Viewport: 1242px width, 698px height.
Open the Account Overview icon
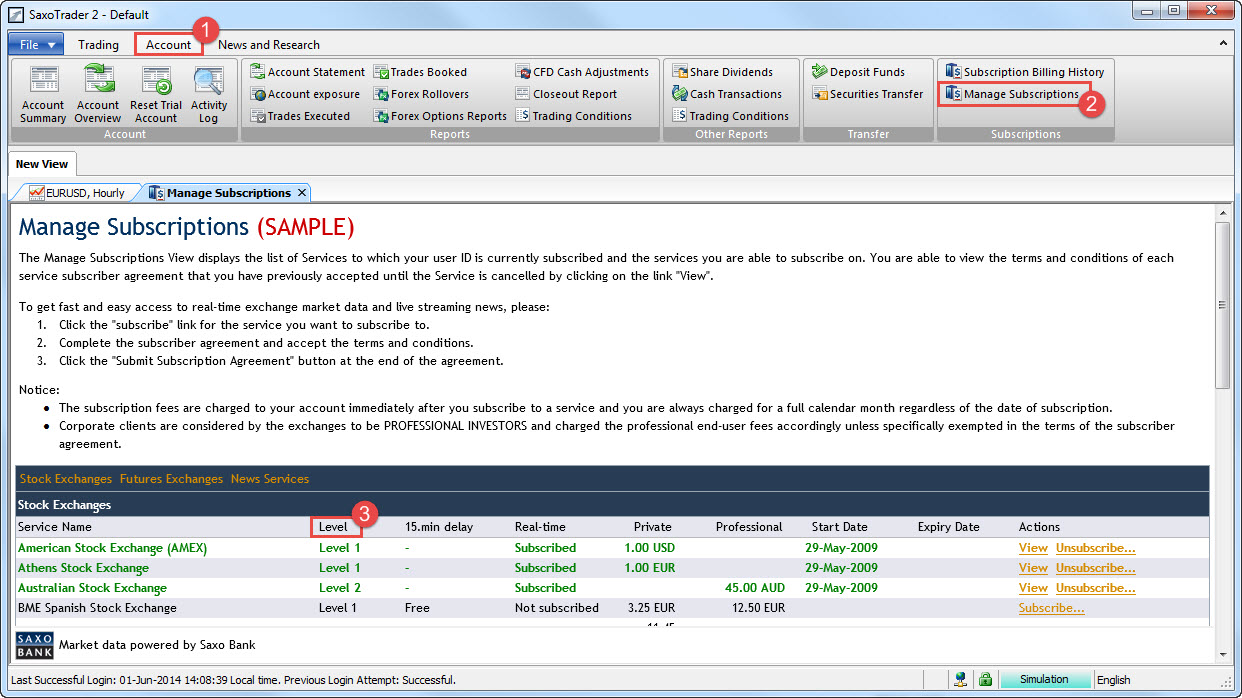(x=98, y=94)
